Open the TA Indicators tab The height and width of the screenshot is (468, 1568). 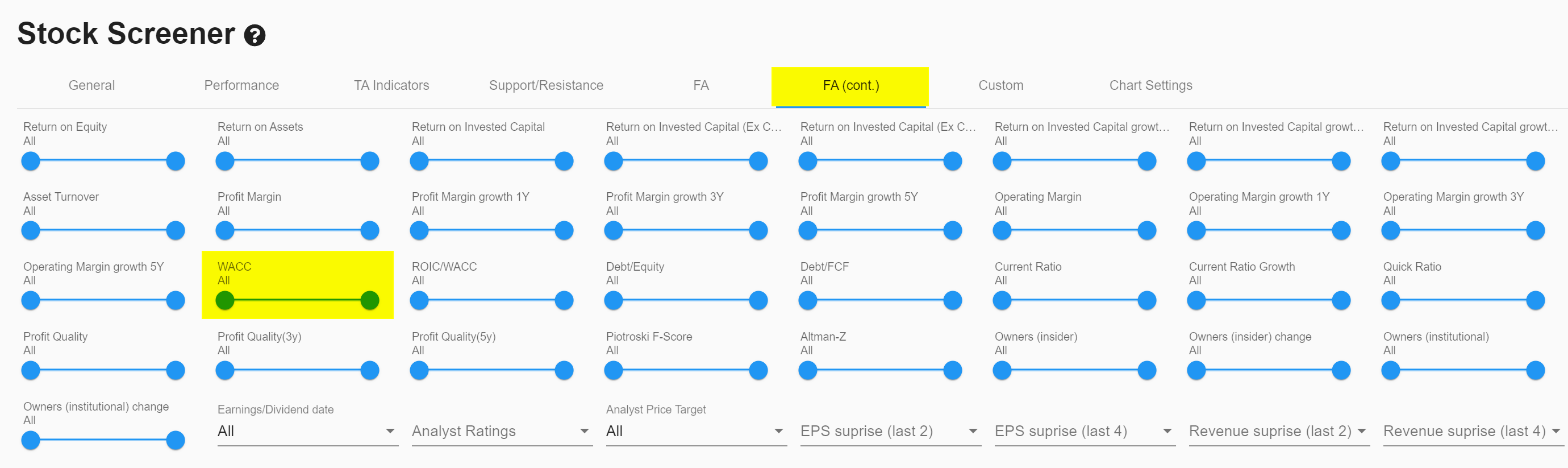(391, 85)
